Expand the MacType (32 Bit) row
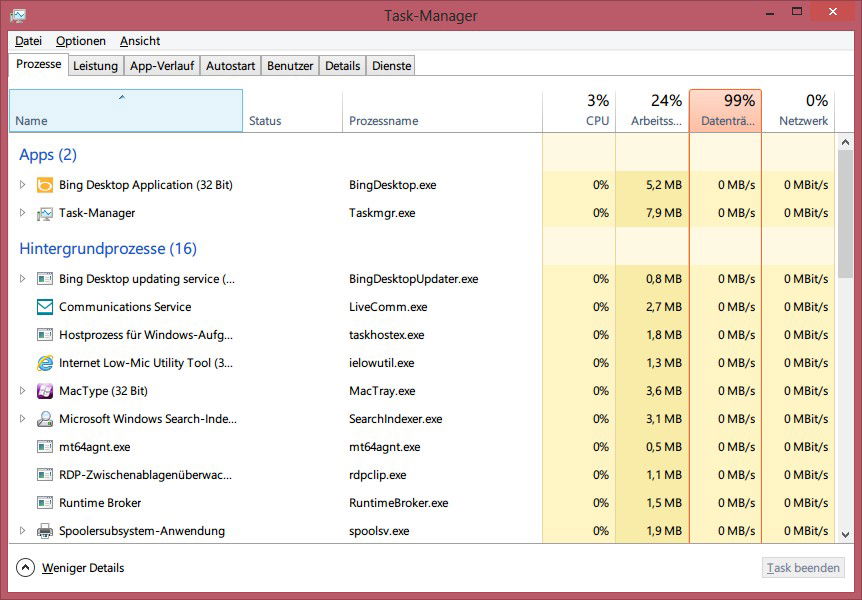862x600 pixels. coord(22,391)
